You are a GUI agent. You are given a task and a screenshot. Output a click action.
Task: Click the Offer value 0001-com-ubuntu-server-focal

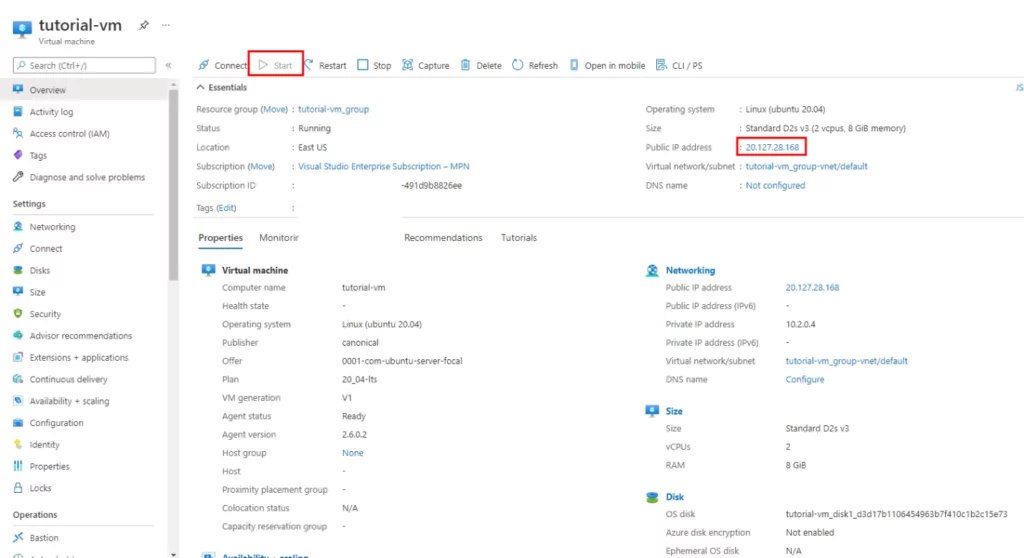click(x=402, y=361)
